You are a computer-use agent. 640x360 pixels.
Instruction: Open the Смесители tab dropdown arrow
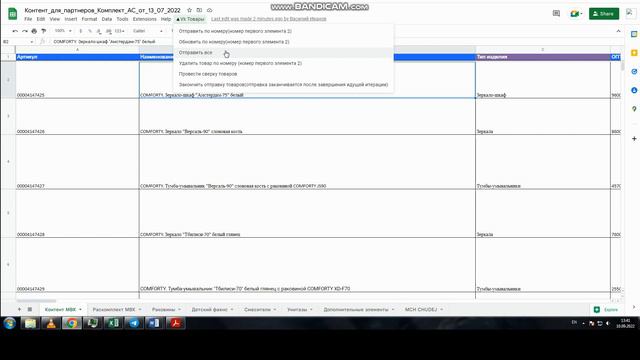pos(275,309)
